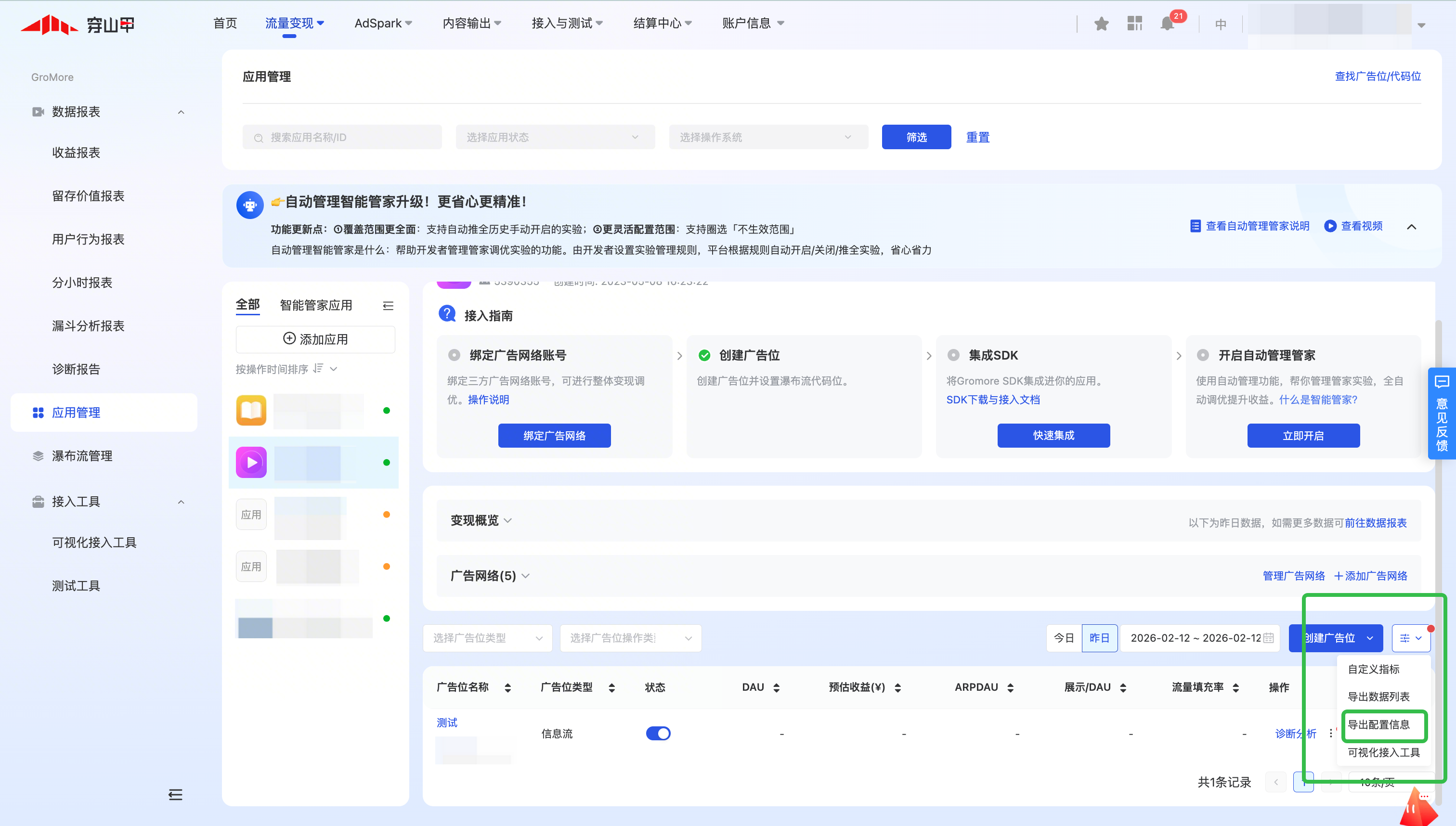Select the 今日 date option

pyautogui.click(x=1064, y=638)
